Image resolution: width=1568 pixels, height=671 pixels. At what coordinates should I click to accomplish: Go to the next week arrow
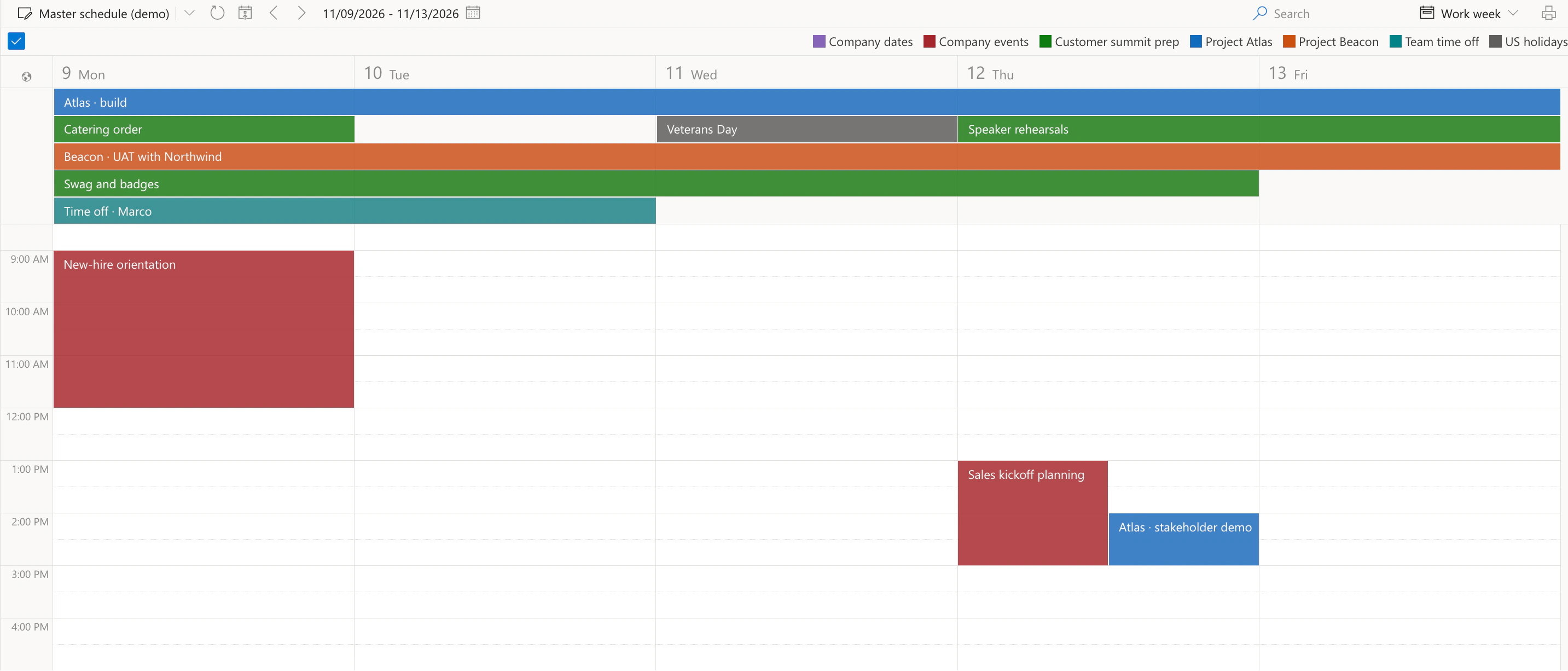pyautogui.click(x=301, y=13)
